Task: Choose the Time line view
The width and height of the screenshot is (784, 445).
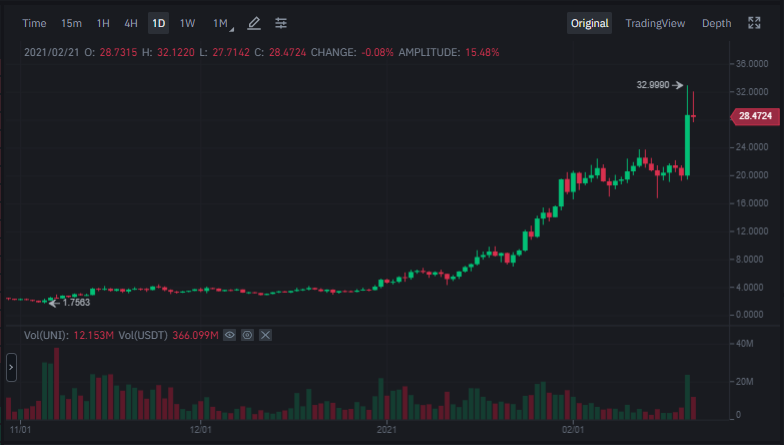Action: click(x=34, y=24)
